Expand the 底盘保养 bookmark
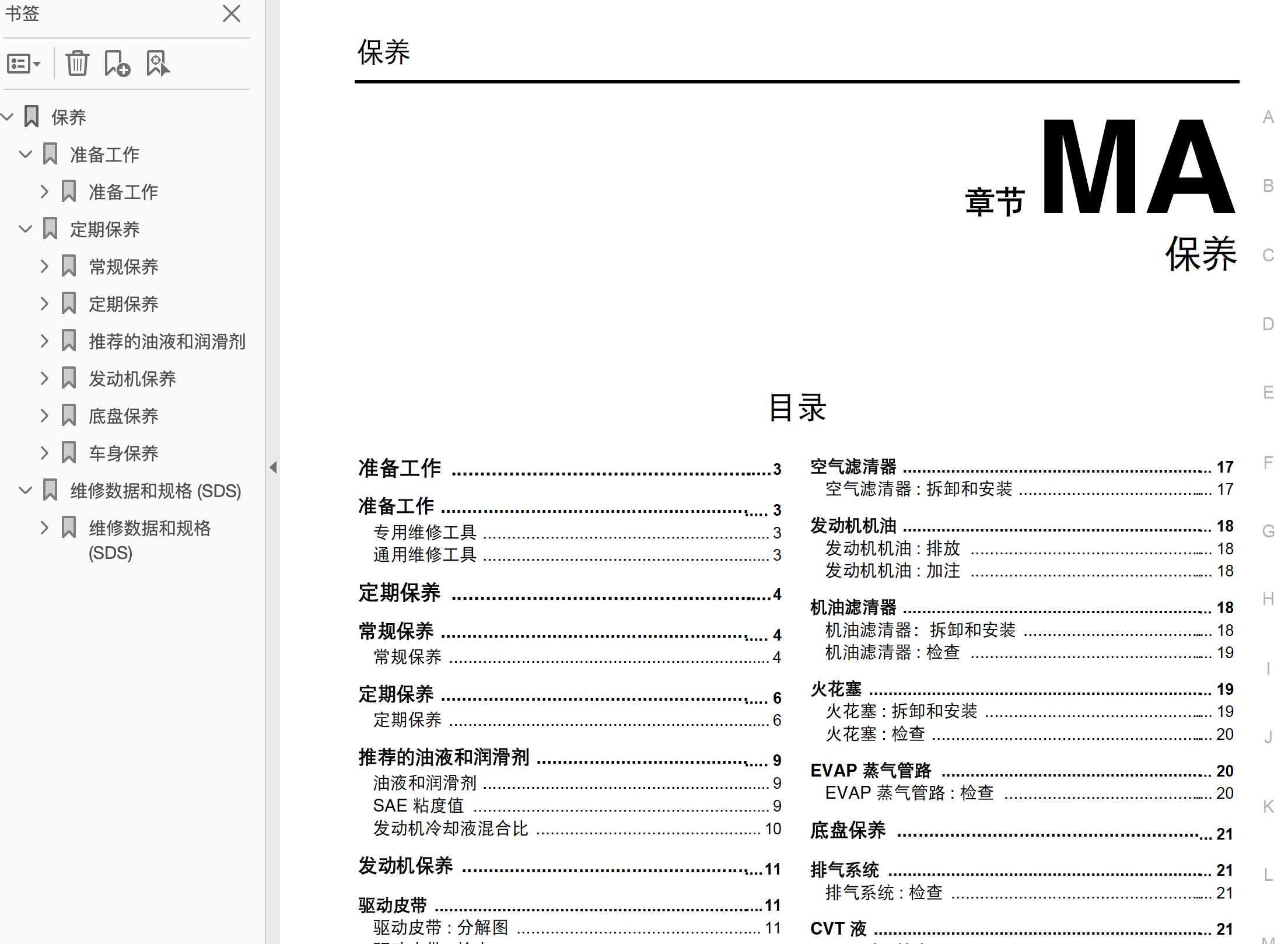The image size is (1288, 944). [x=44, y=415]
